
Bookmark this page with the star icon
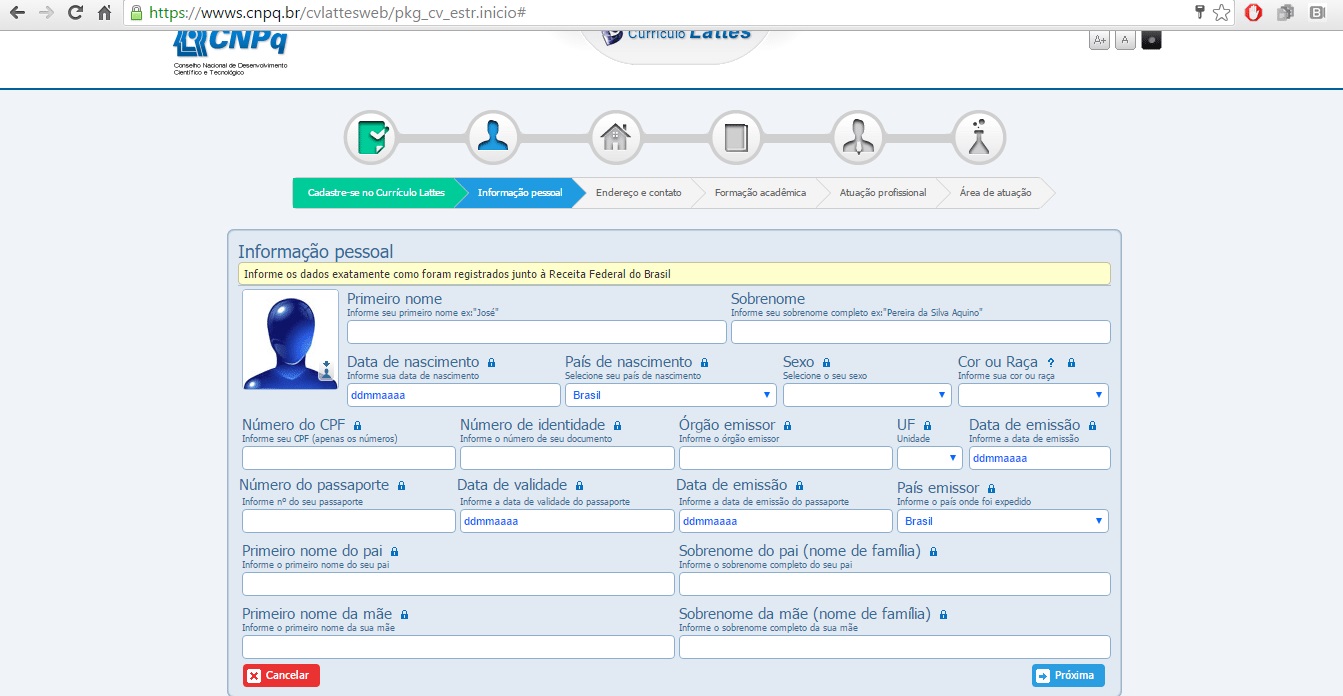click(x=1221, y=13)
